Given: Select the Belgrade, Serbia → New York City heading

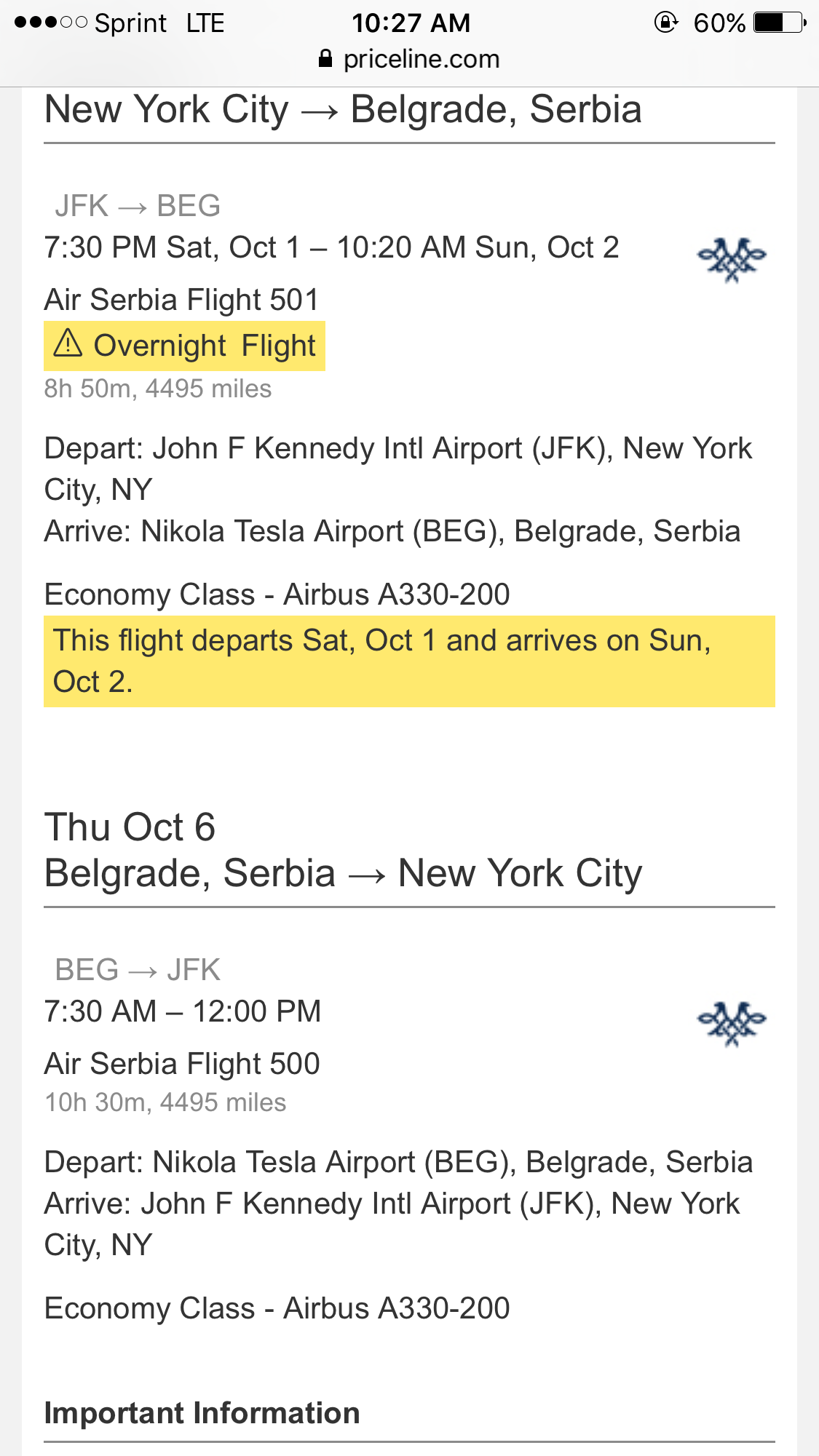Looking at the screenshot, I should [x=343, y=873].
